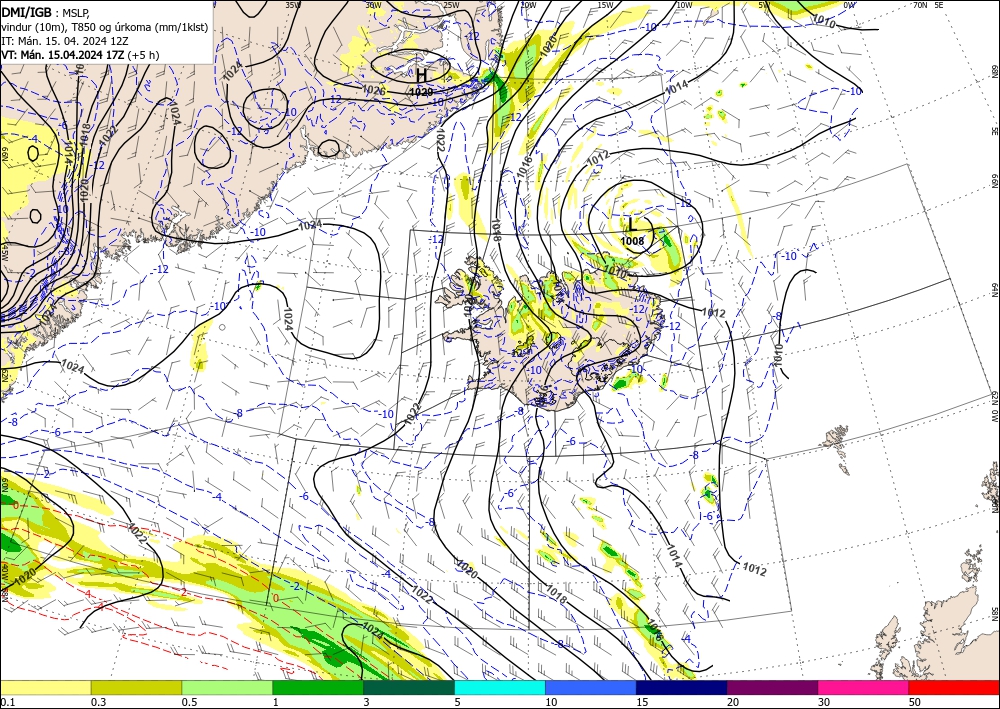Click the light yellow 0.1–0.3 legend color
Viewport: 1000px width, 709px height.
pyautogui.click(x=45, y=687)
